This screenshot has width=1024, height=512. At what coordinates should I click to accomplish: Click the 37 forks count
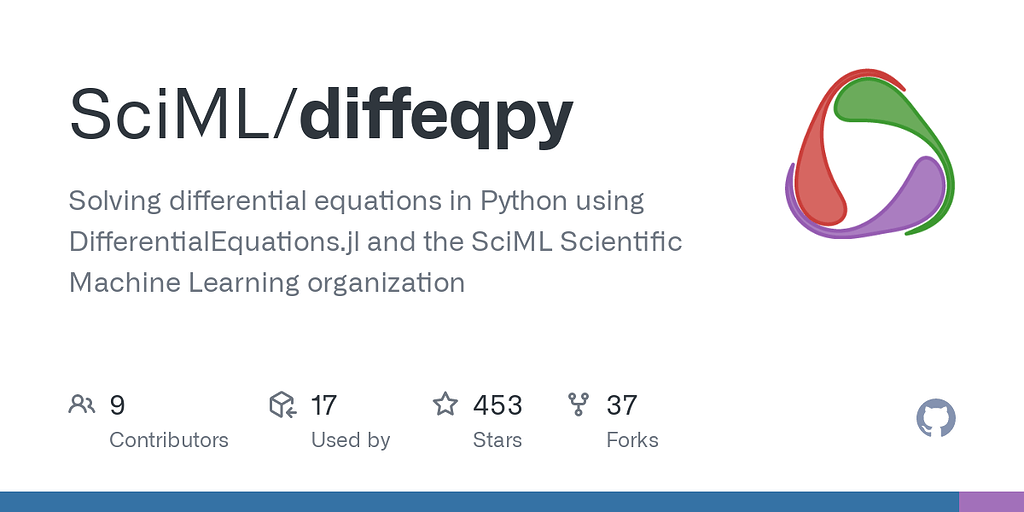(622, 405)
